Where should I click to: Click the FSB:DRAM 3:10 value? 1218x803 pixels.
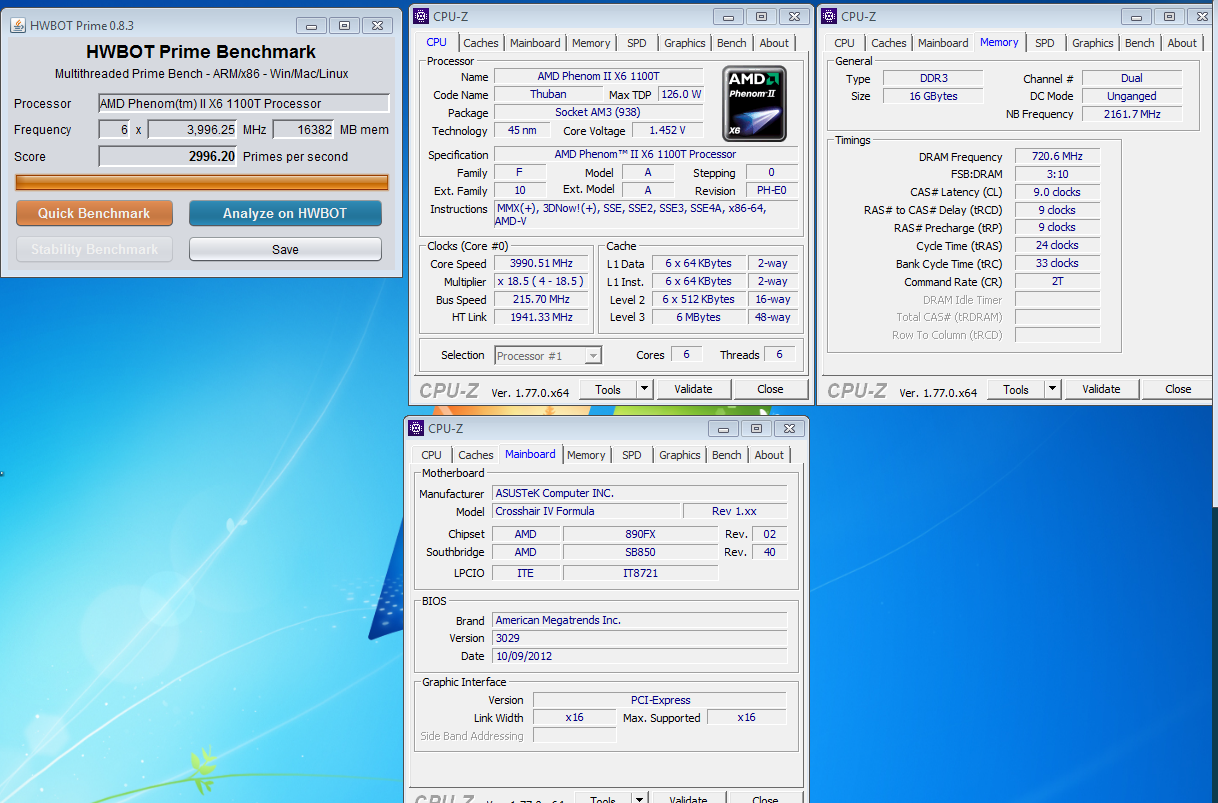[1057, 174]
